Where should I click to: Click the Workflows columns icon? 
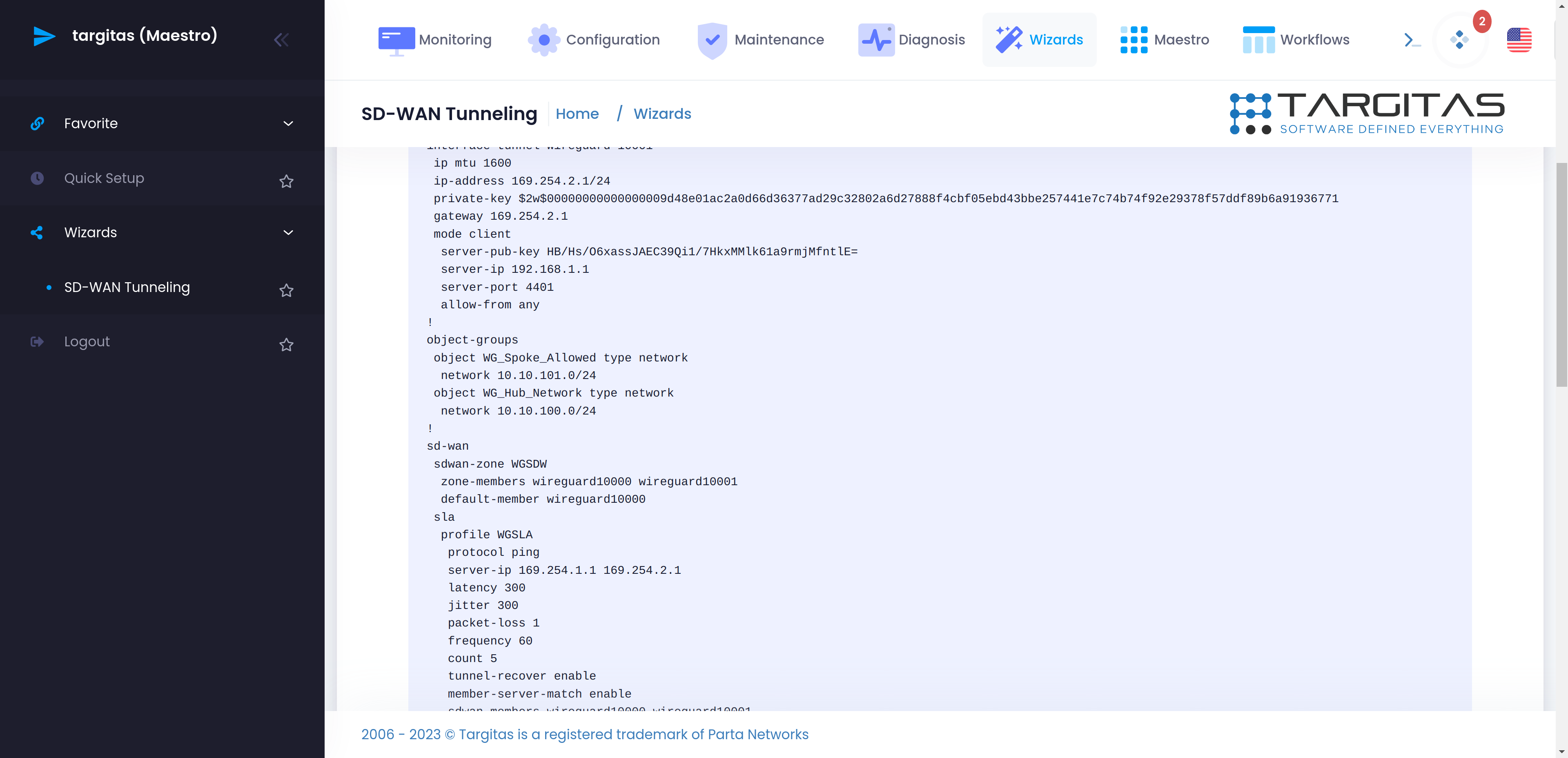click(x=1259, y=40)
